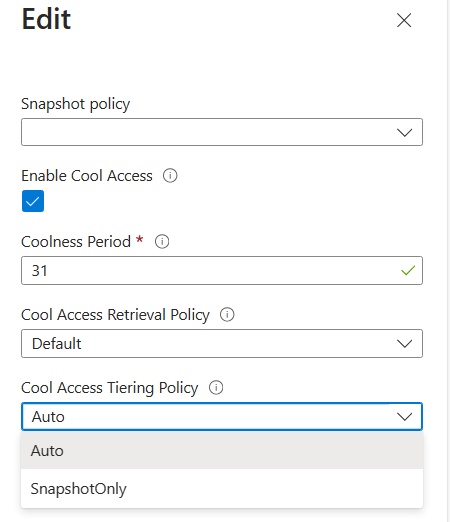Click the Enable Cool Access label
The image size is (450, 522).
[87, 175]
